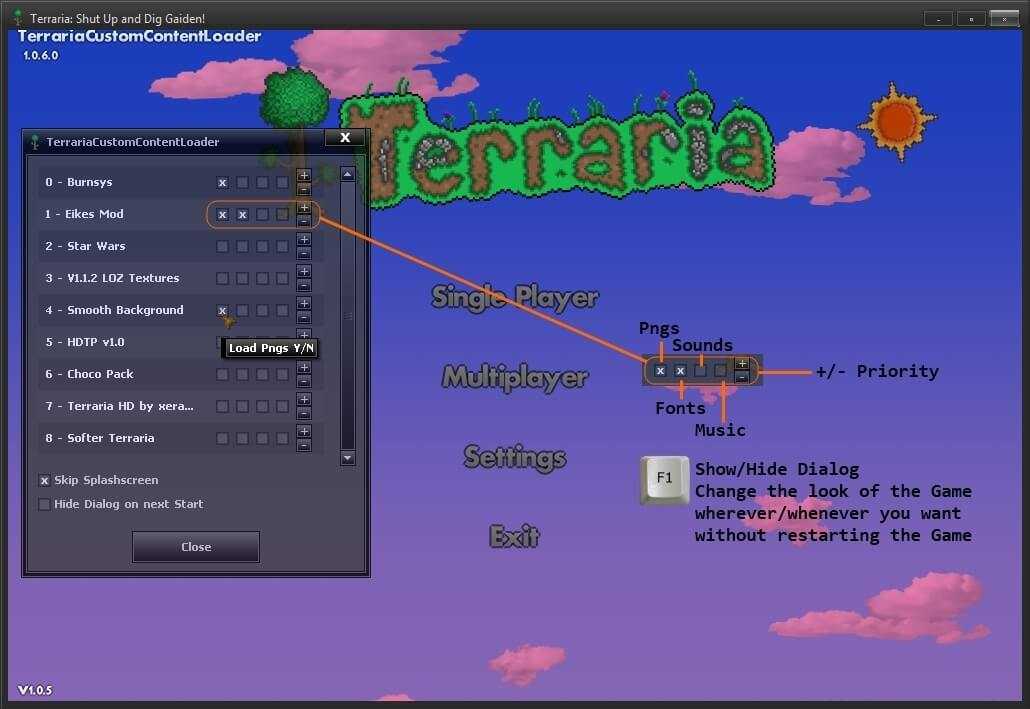This screenshot has height=709, width=1030.
Task: Decrease Smooth Background priority with minus
Action: point(303,317)
